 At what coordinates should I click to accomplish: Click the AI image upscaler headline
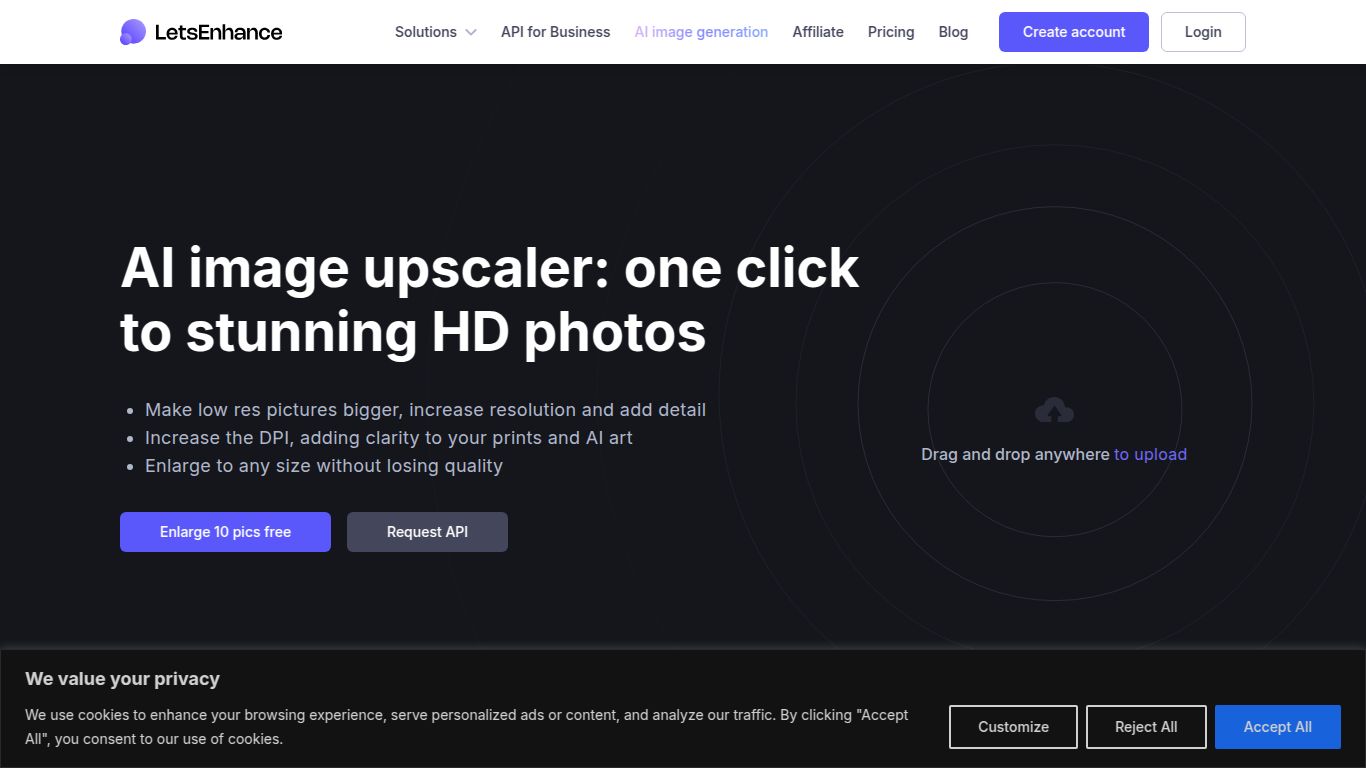point(489,299)
